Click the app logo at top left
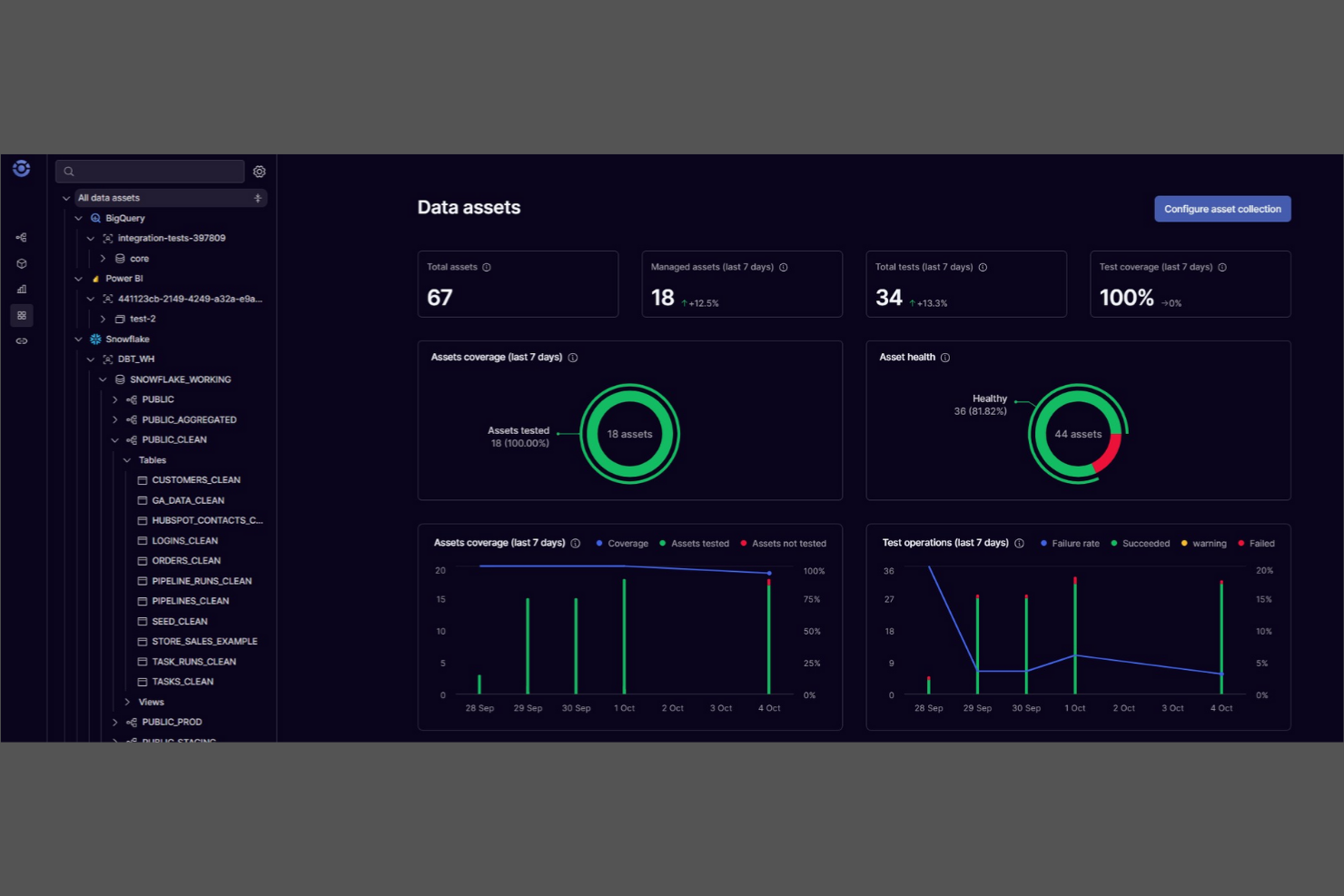 point(21,168)
